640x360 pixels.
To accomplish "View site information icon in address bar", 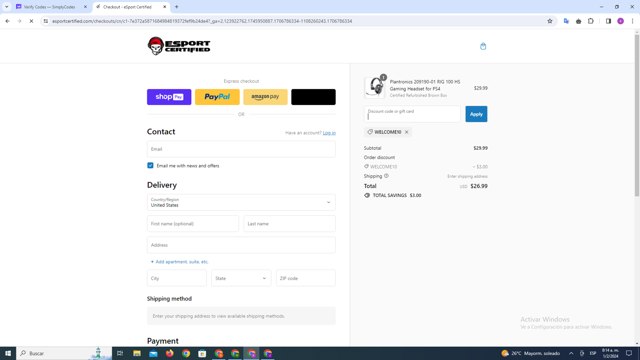I will (46, 21).
